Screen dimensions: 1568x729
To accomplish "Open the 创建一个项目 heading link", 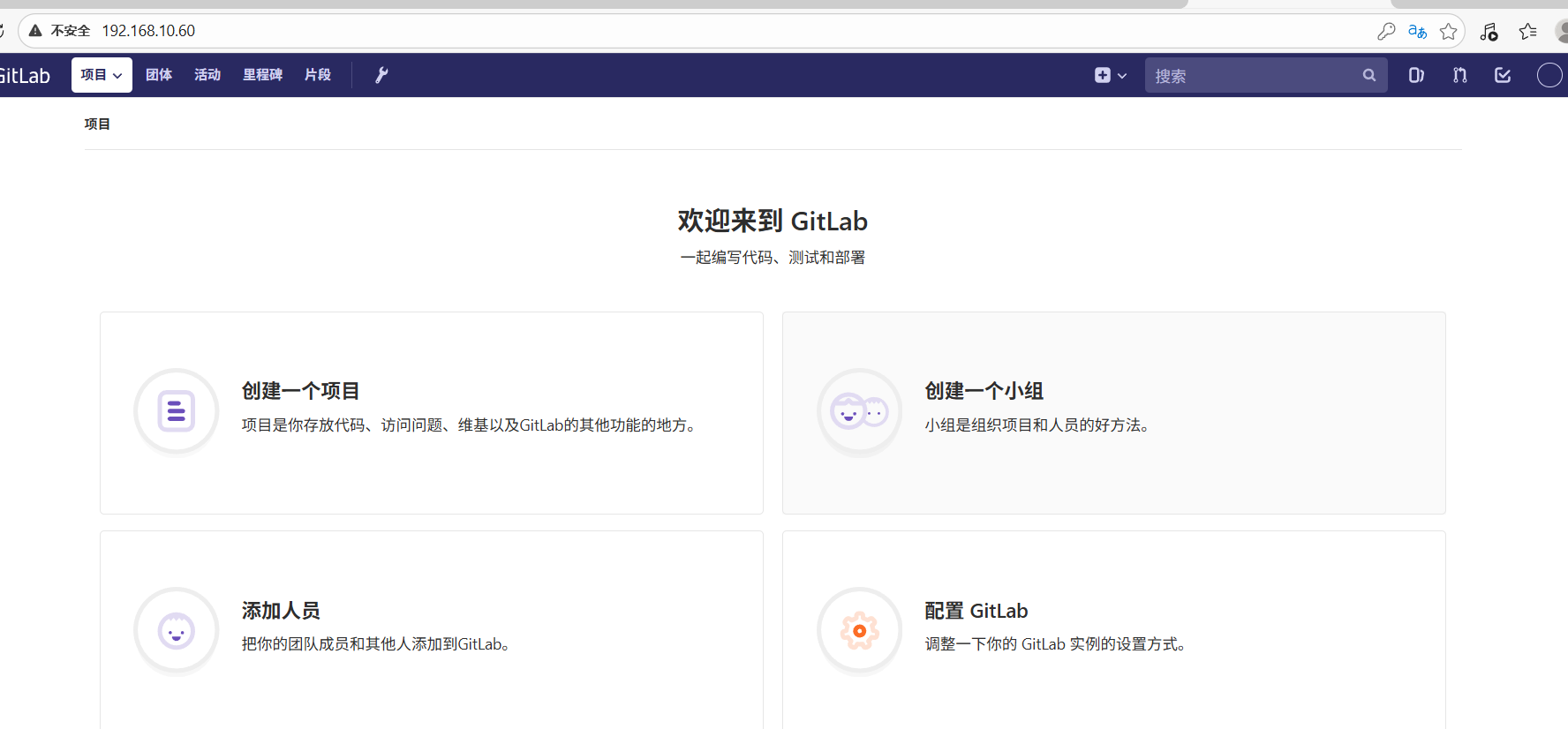I will 301,391.
